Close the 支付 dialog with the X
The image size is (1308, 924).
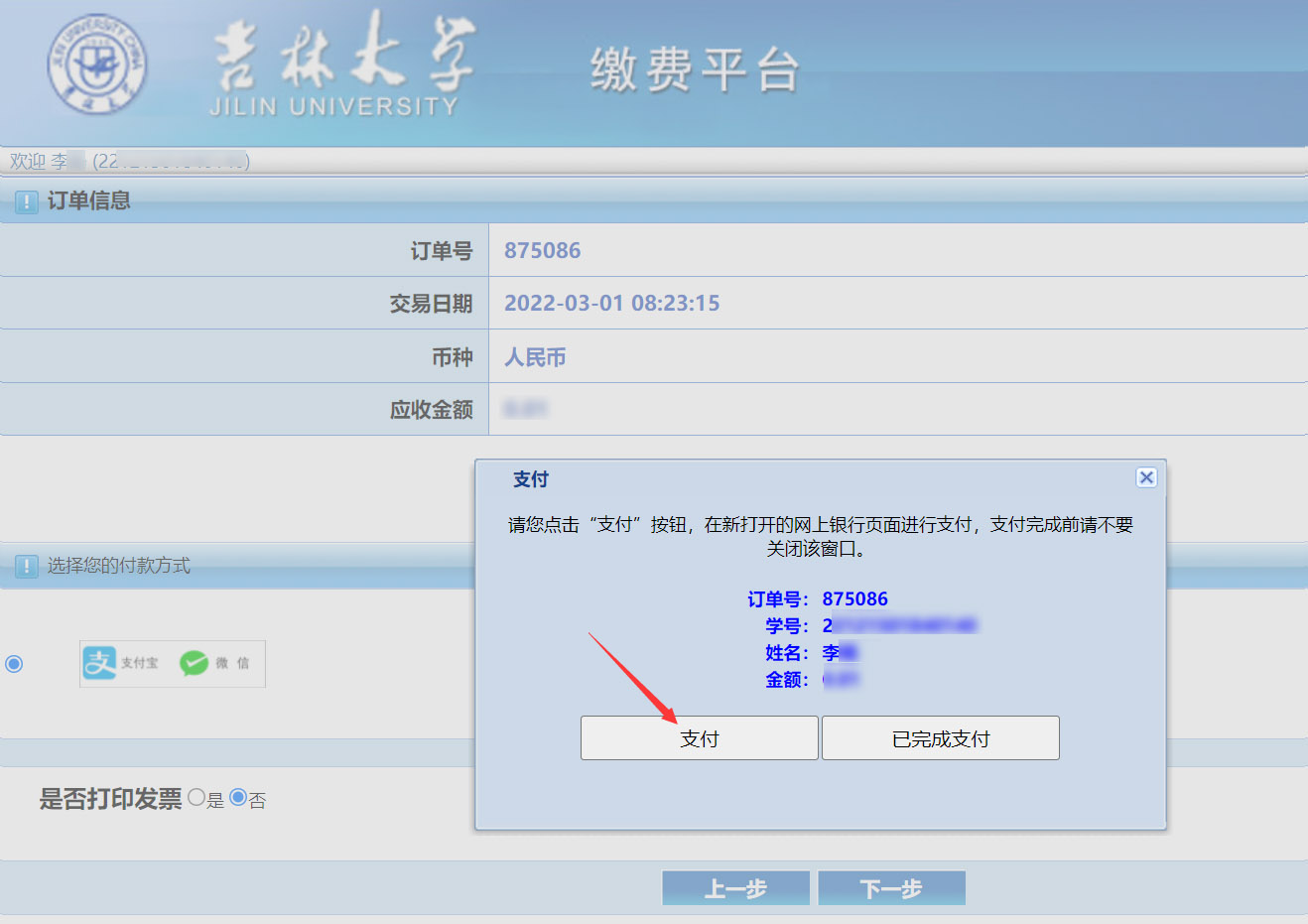tap(1146, 477)
